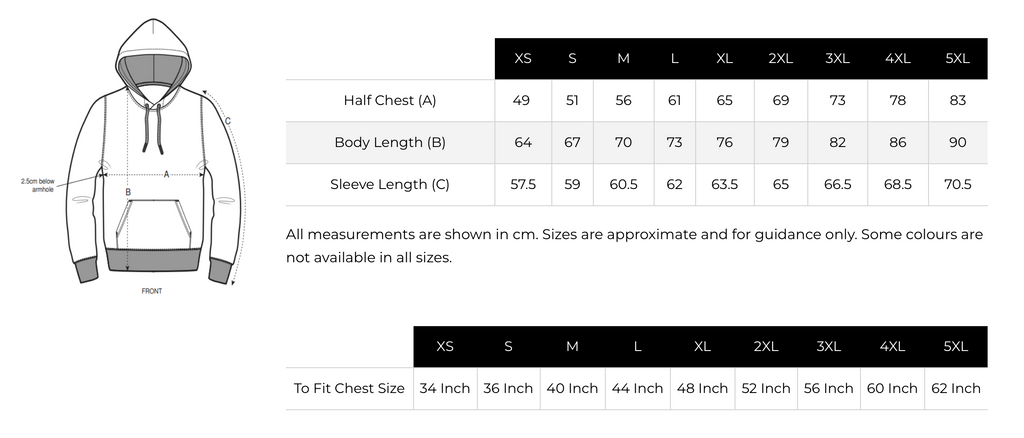The height and width of the screenshot is (438, 1024).
Task: Select the '90' body length cell
Action: (x=957, y=142)
